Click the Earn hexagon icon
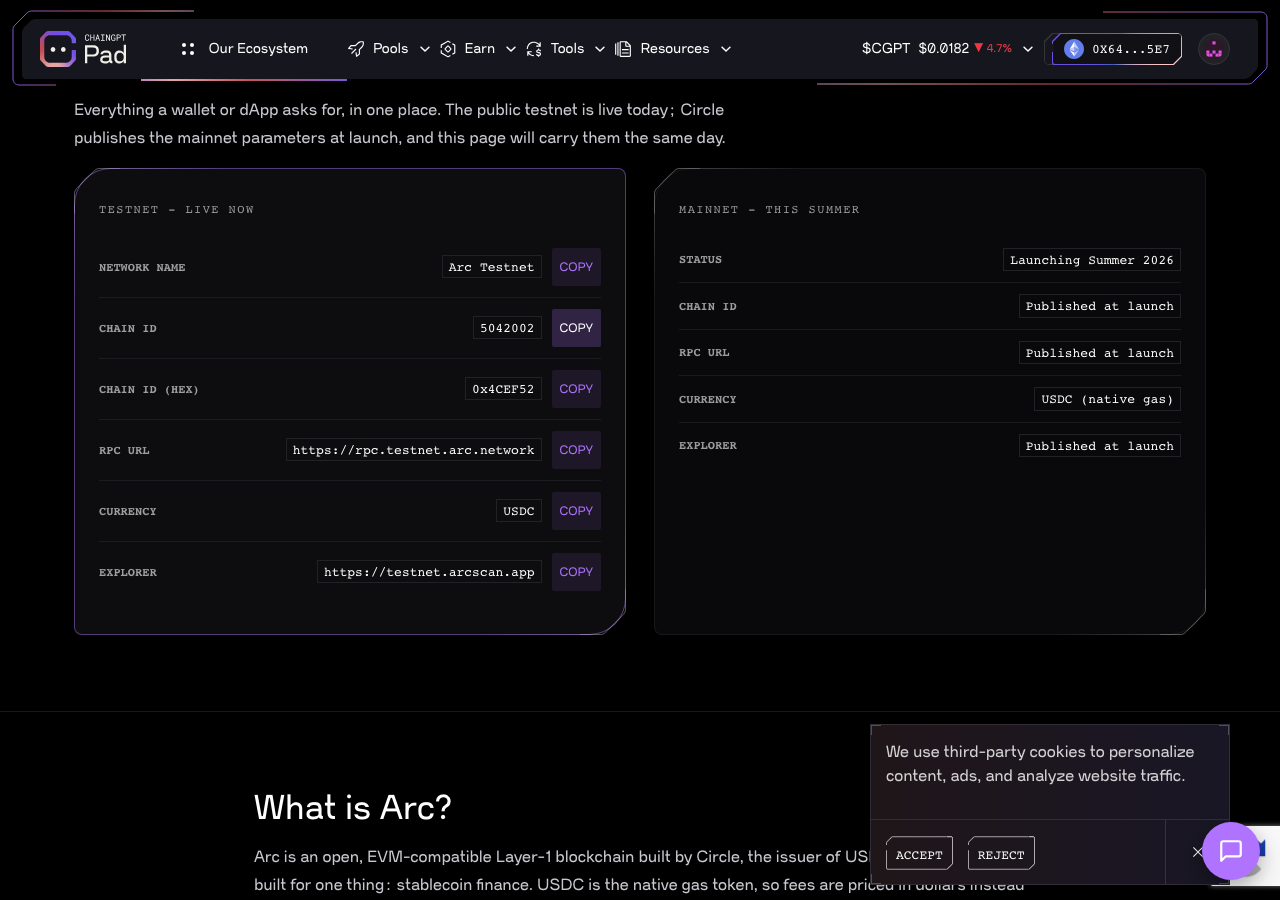 coord(448,49)
